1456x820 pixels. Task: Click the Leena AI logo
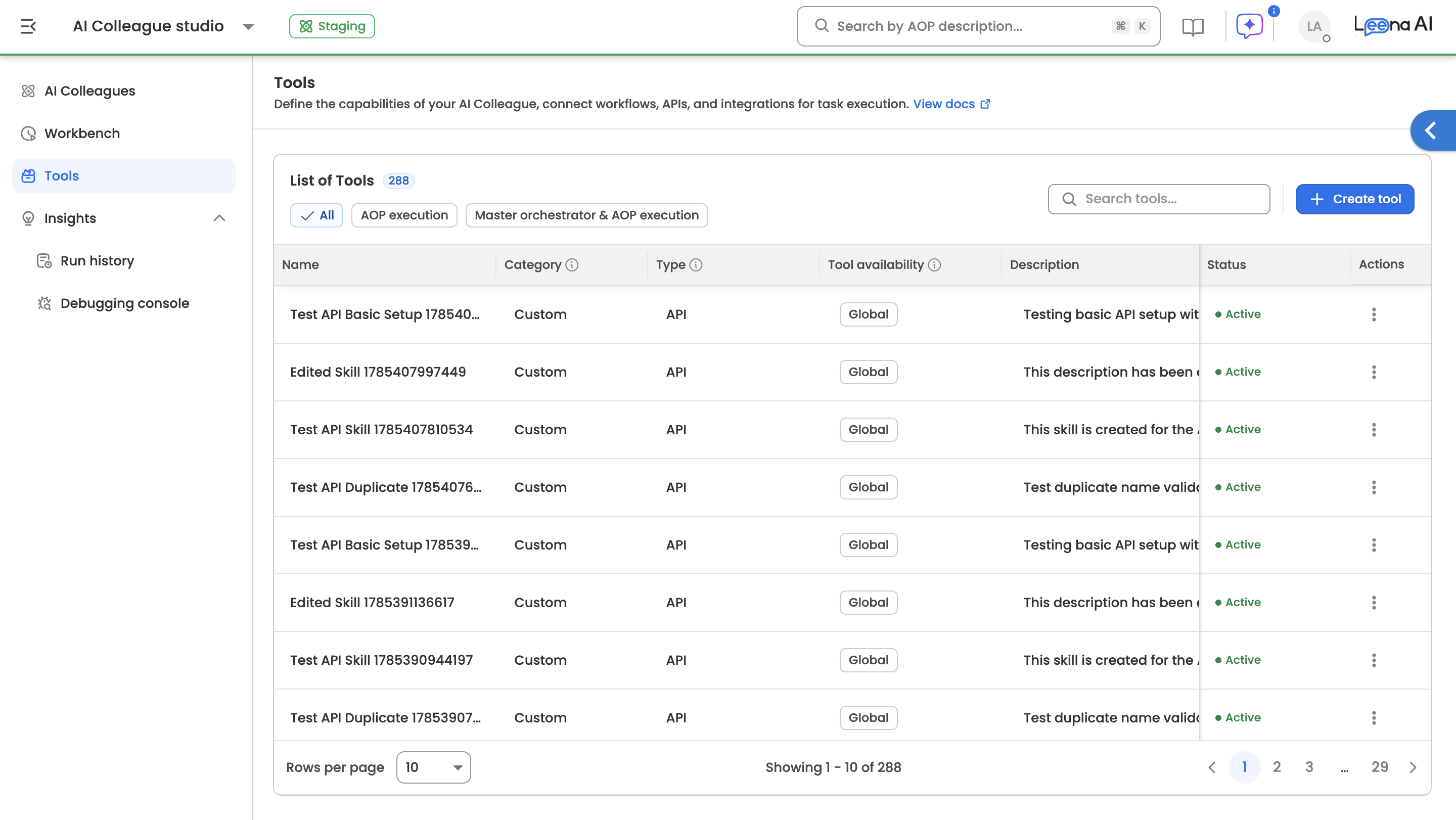click(1393, 25)
